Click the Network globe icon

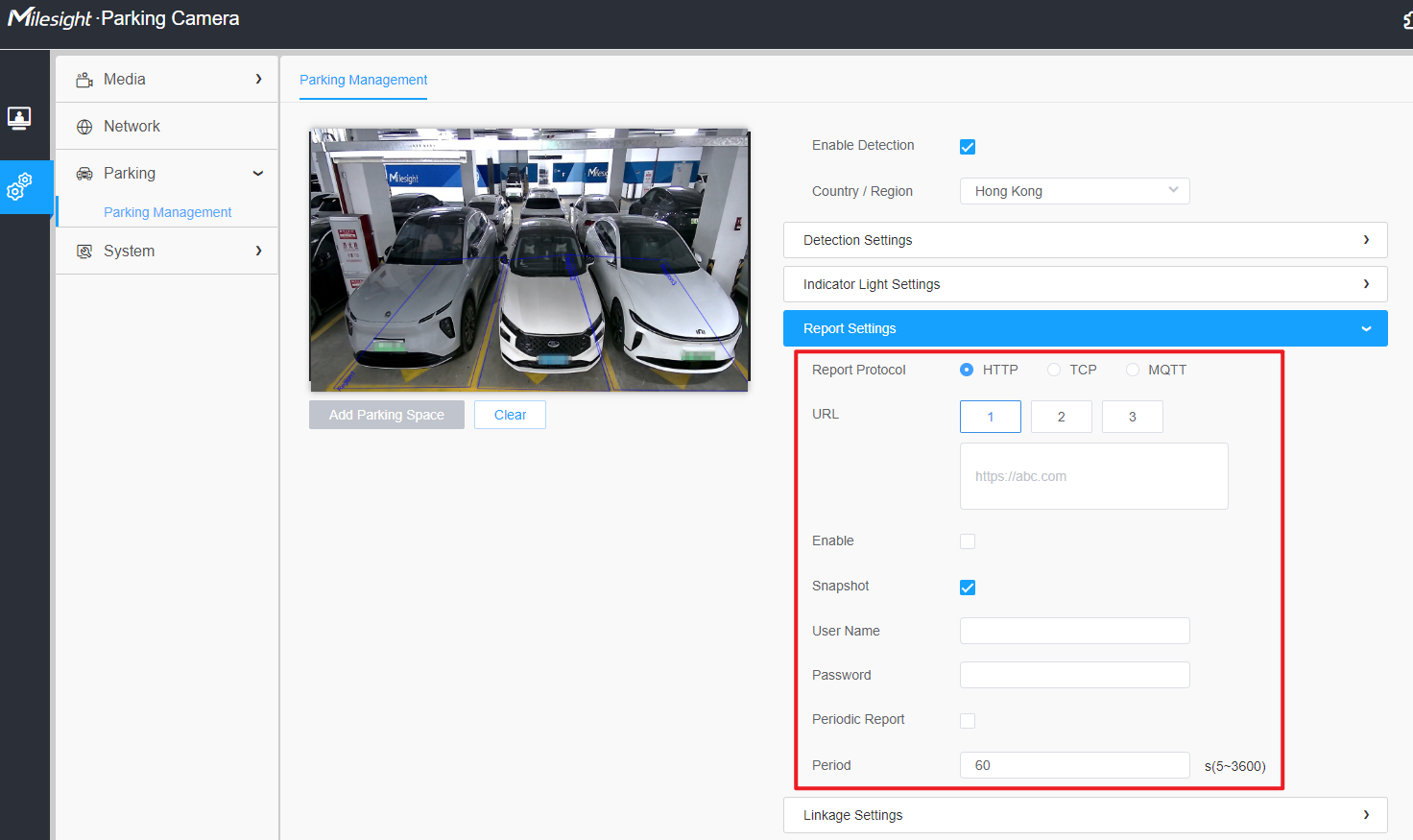pyautogui.click(x=84, y=127)
